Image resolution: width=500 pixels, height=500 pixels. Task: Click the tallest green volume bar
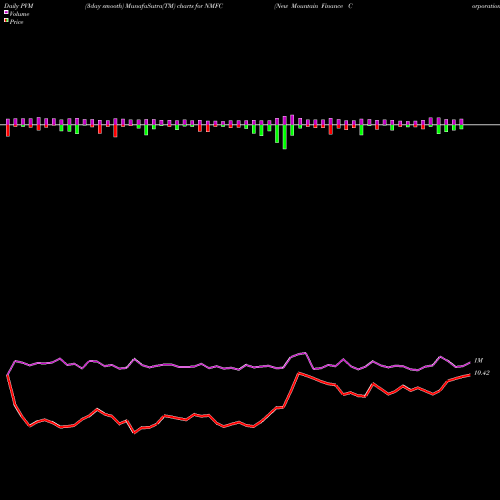285,137
